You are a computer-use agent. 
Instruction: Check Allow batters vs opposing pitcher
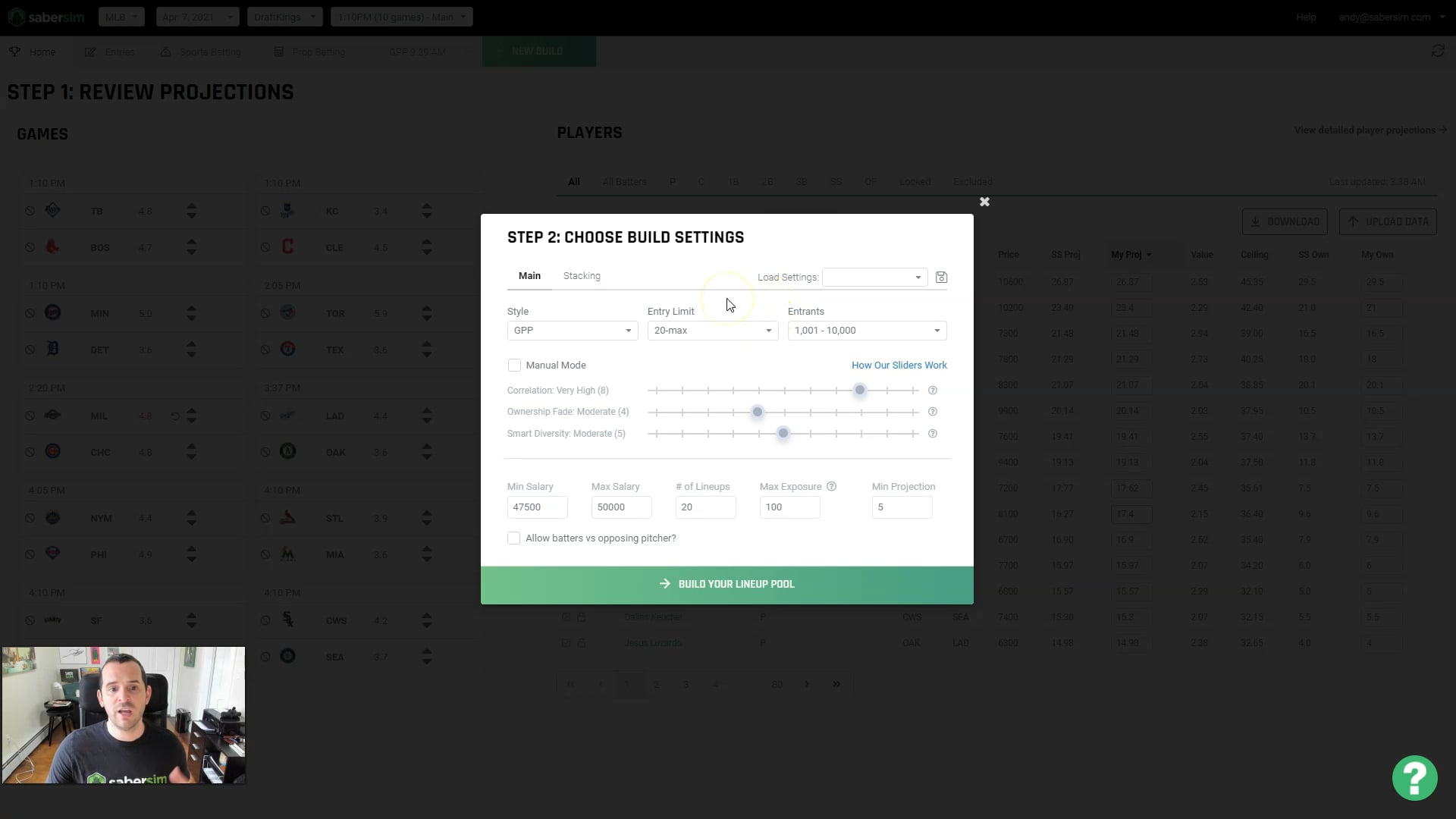coord(514,538)
